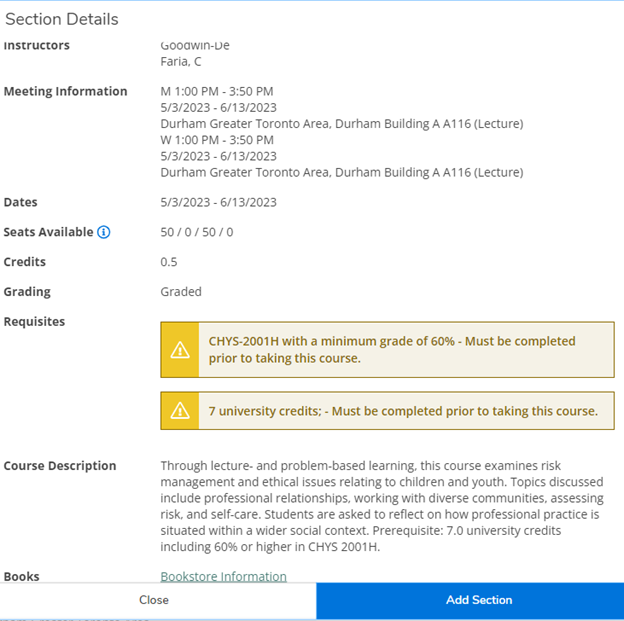The image size is (624, 621).
Task: Click the Wednesday 1:00 PM - 3:50 PM time
Action: [x=217, y=140]
